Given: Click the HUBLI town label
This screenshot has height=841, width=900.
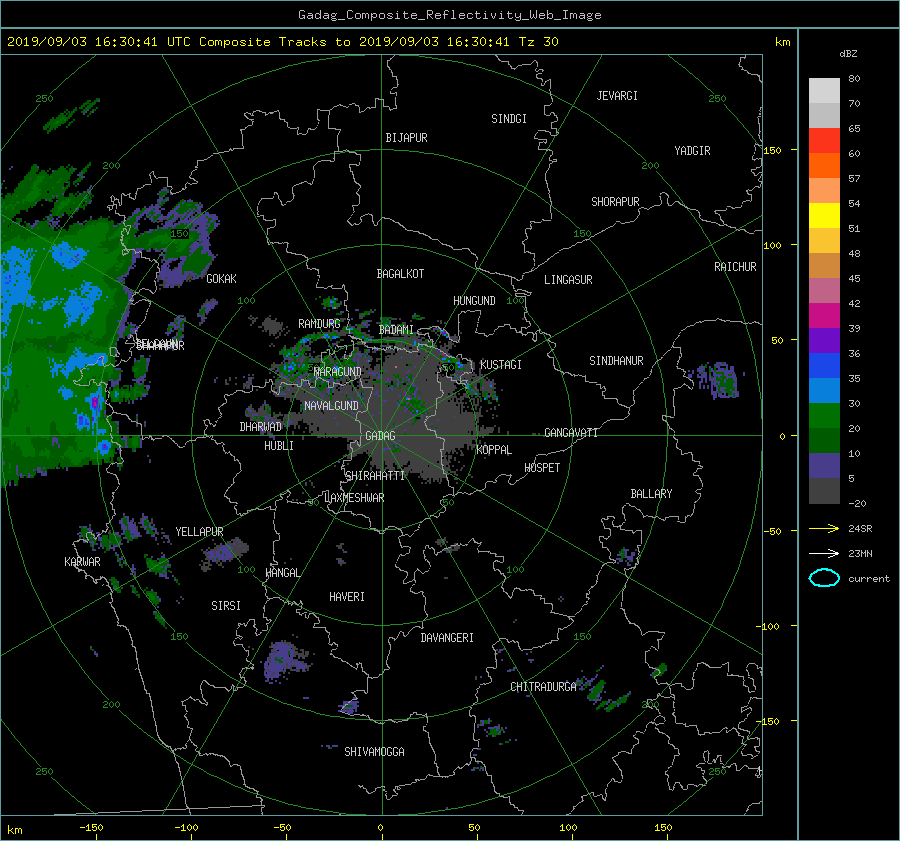Looking at the screenshot, I should (x=279, y=446).
